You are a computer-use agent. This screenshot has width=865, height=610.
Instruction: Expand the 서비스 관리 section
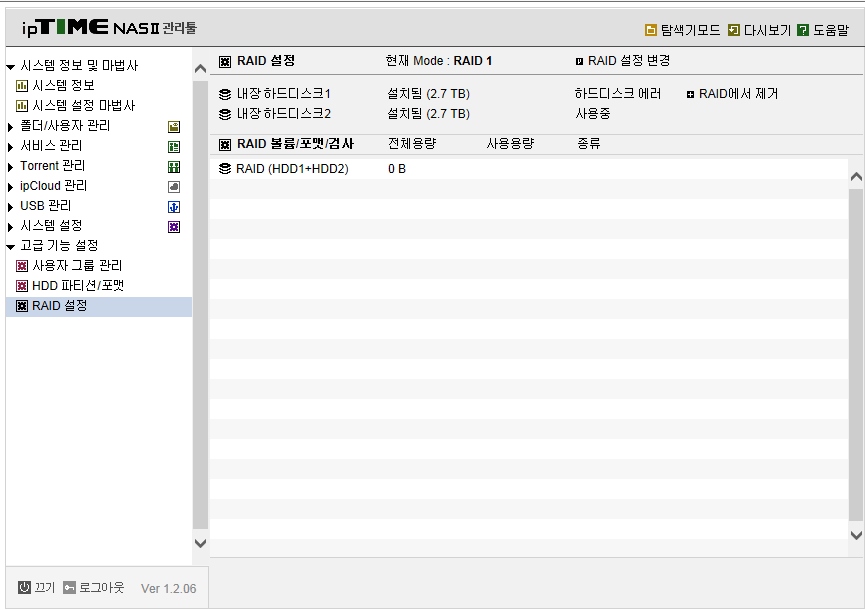click(x=10, y=147)
